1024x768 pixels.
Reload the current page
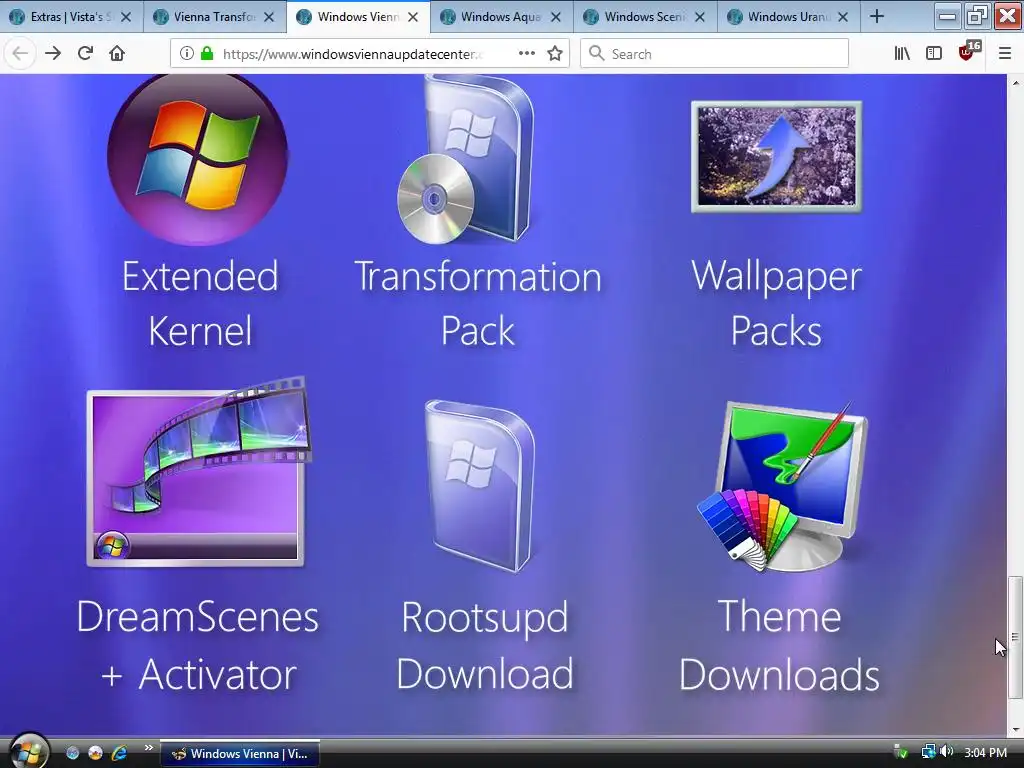coord(85,54)
